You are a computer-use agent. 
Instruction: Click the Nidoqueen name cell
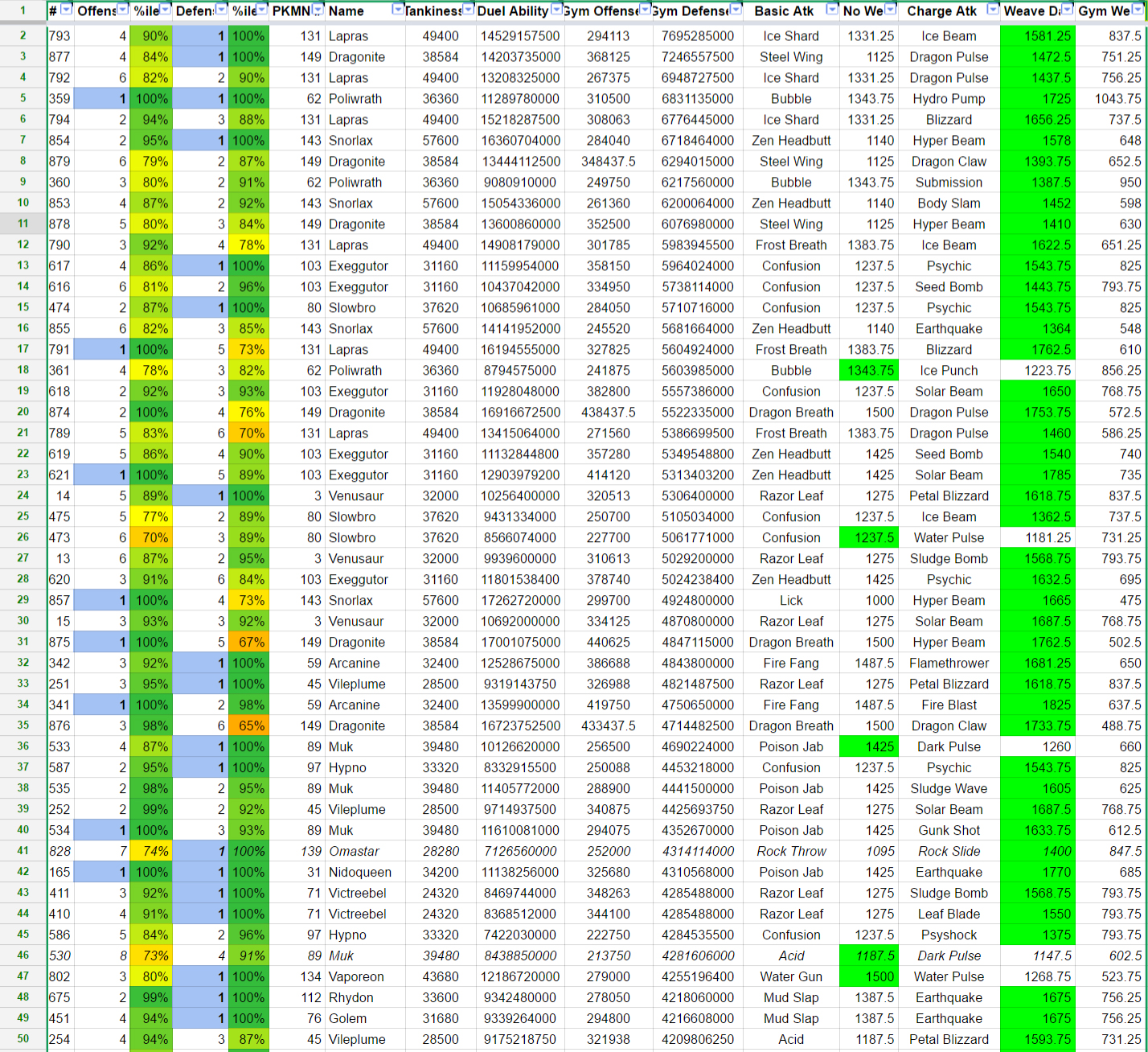[365, 873]
